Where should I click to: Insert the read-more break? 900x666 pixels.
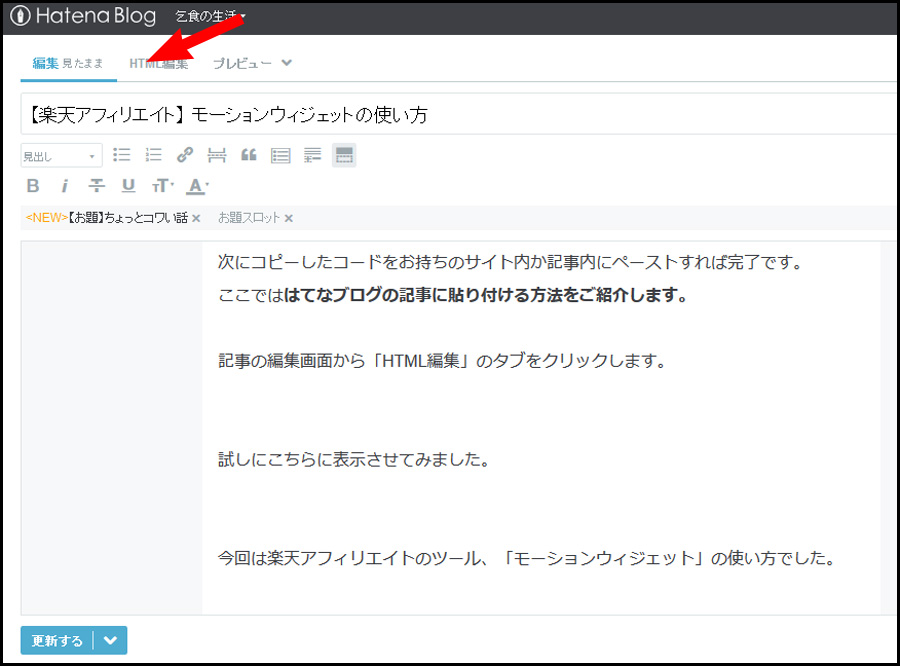coord(216,155)
